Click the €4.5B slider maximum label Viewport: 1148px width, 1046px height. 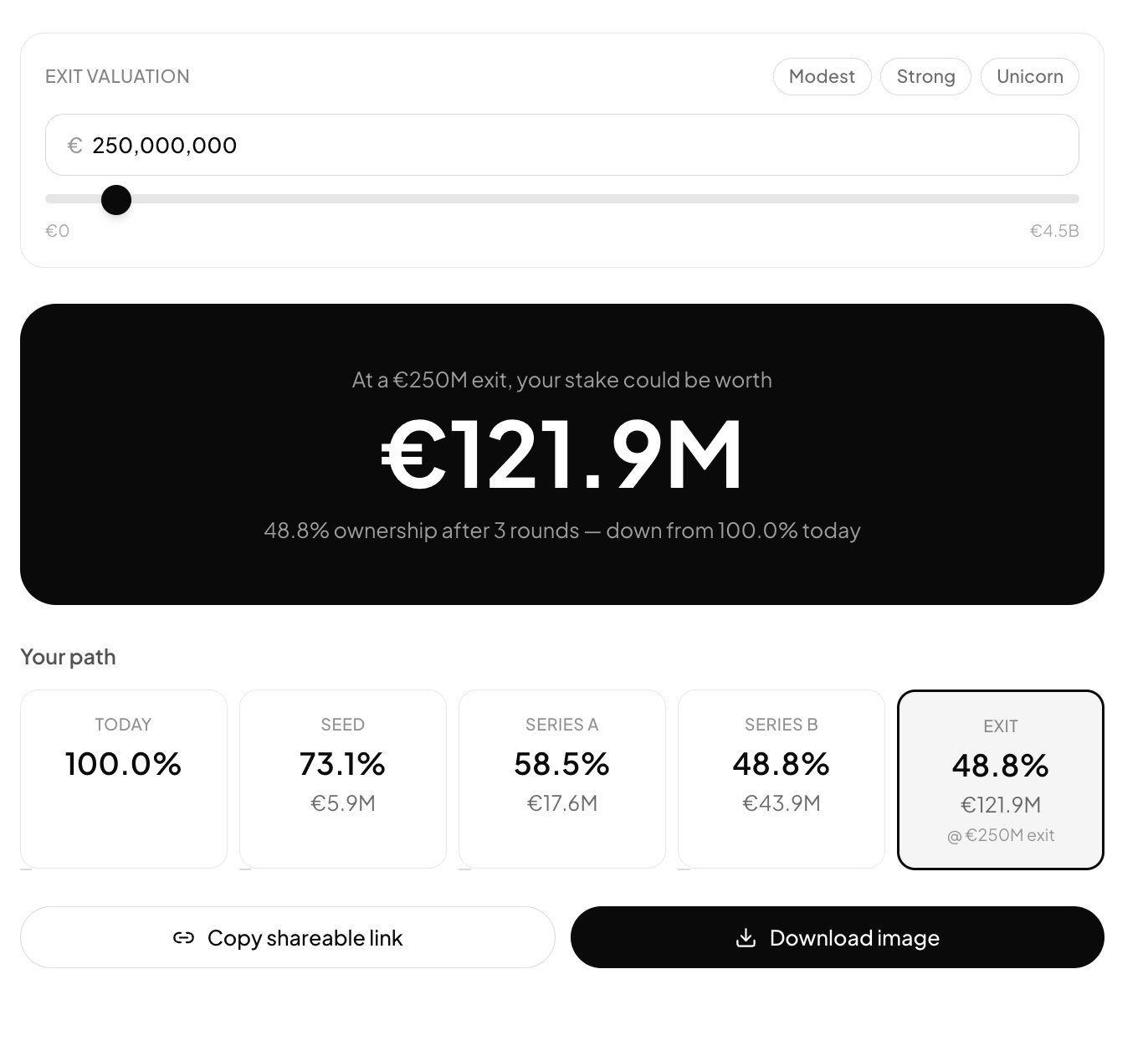(x=1054, y=231)
